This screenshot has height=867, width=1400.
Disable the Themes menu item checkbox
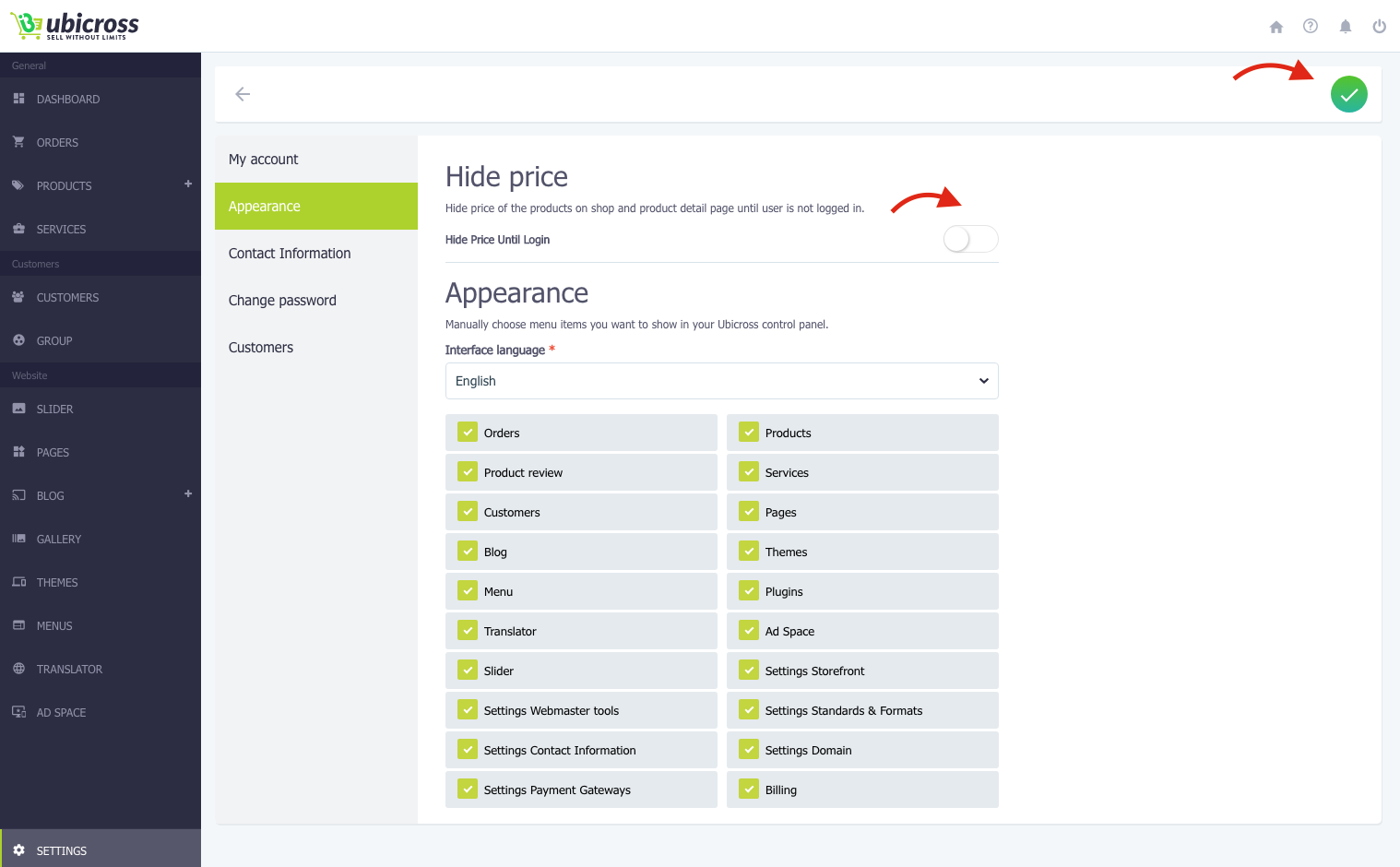coord(749,552)
